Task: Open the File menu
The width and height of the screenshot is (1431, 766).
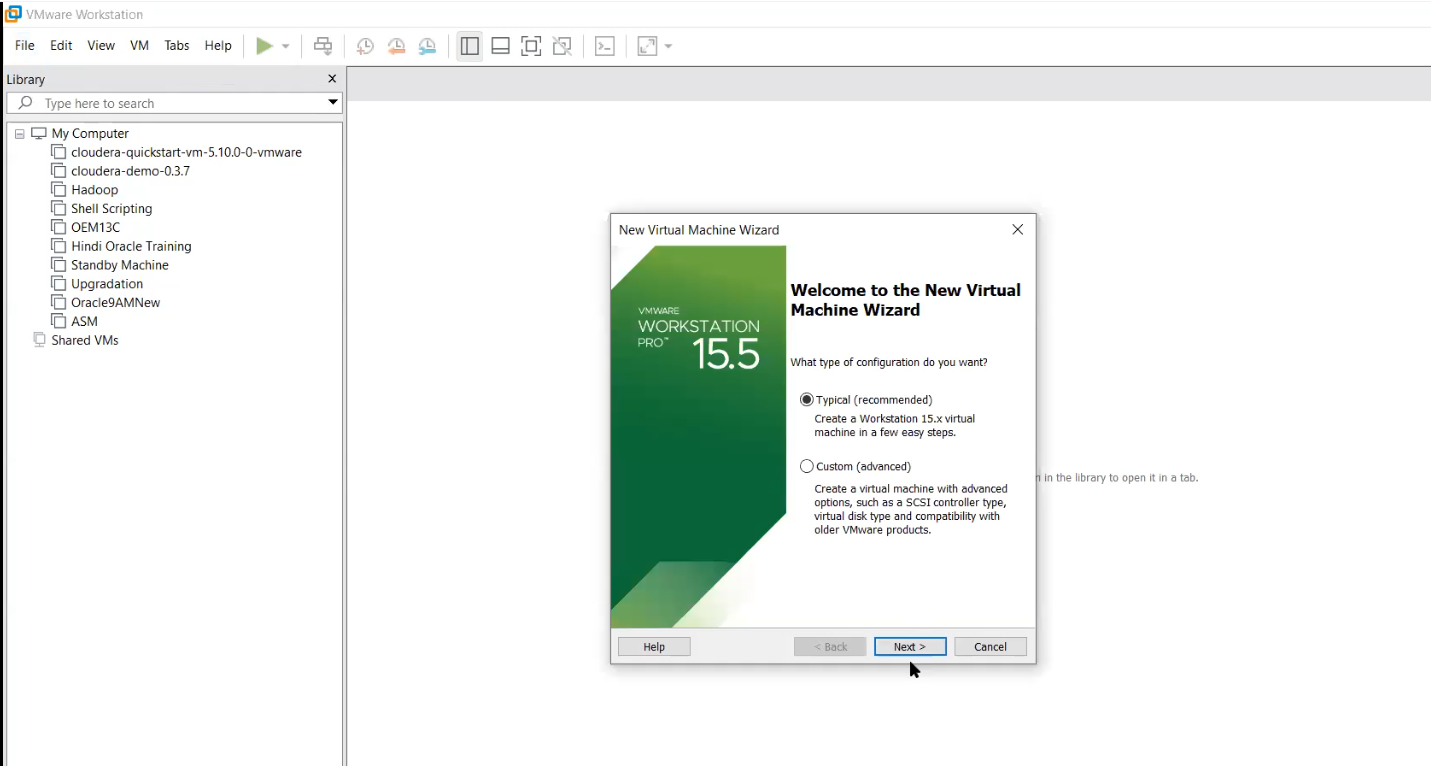Action: [25, 46]
